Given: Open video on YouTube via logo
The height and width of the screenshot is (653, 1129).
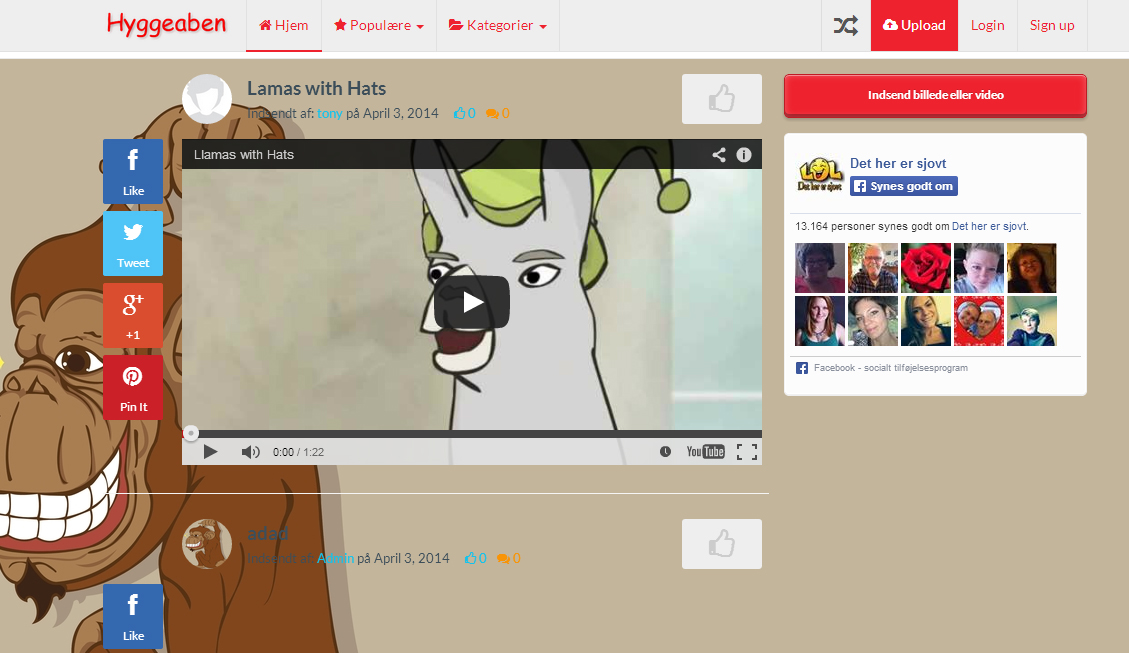Looking at the screenshot, I should [x=706, y=452].
